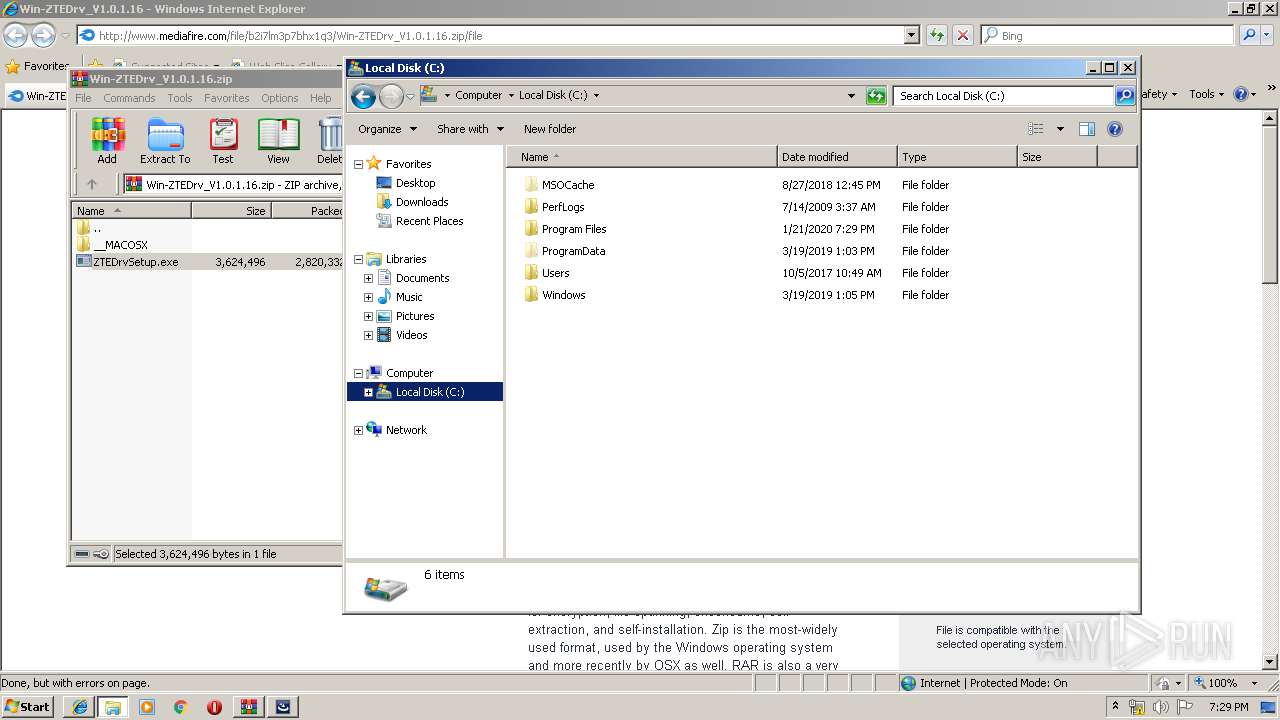The width and height of the screenshot is (1280, 720).
Task: Sort by Date modified column header
Action: pyautogui.click(x=837, y=157)
